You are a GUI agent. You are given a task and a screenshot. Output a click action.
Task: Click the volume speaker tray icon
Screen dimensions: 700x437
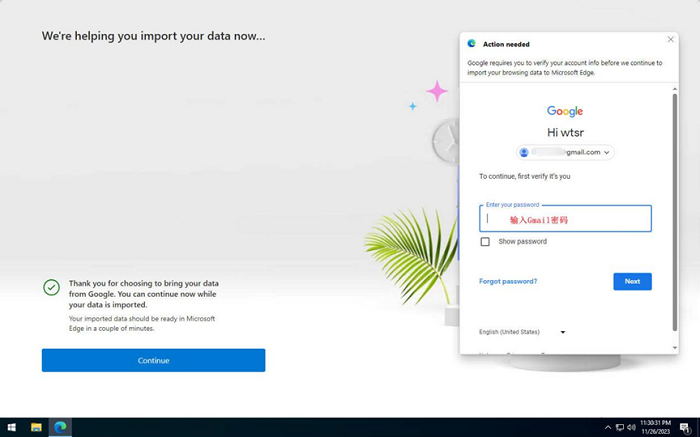click(x=631, y=428)
